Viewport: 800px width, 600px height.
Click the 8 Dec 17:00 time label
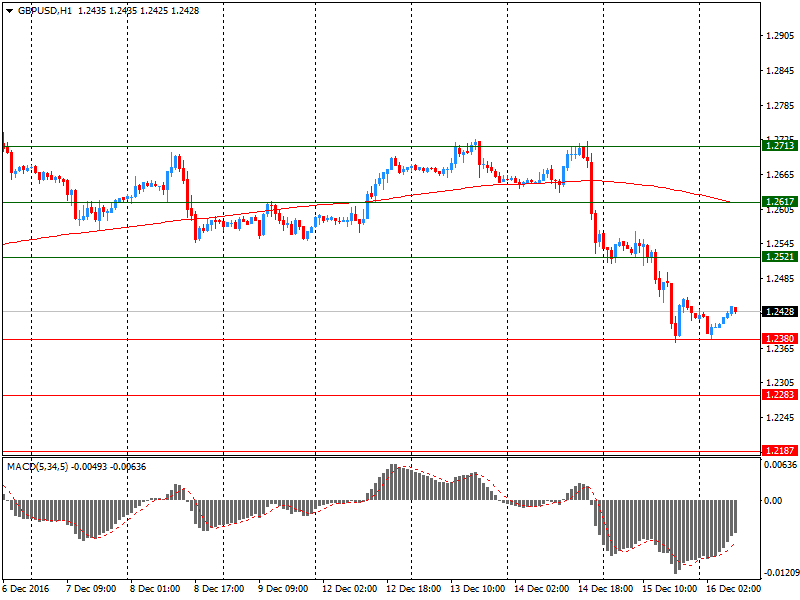[219, 589]
